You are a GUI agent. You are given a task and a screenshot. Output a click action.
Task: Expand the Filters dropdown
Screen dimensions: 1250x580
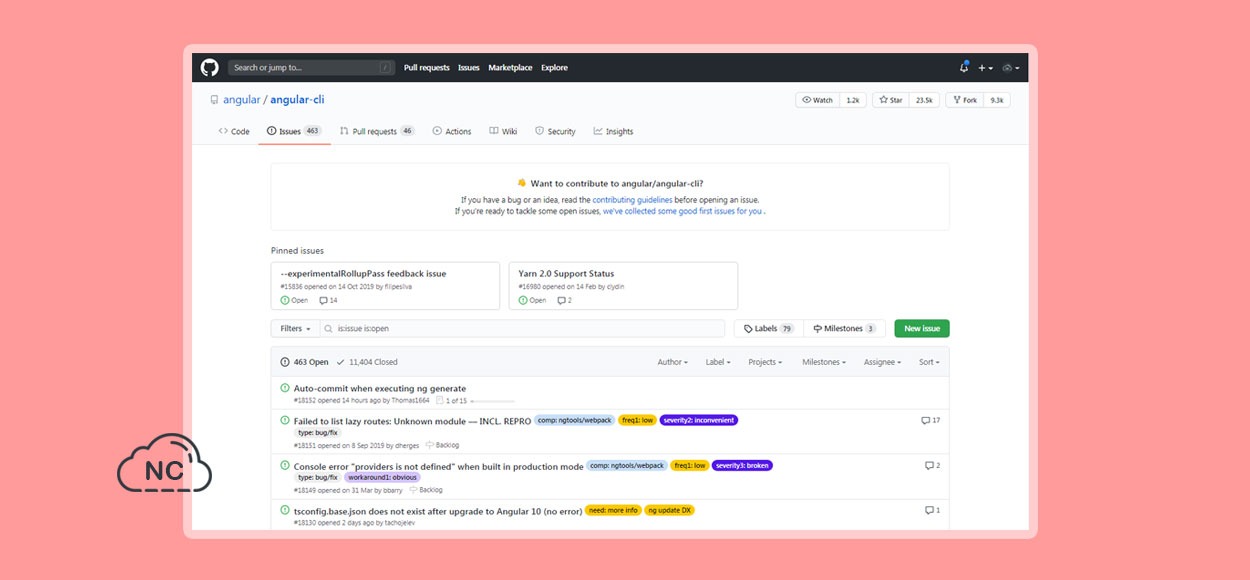click(295, 329)
